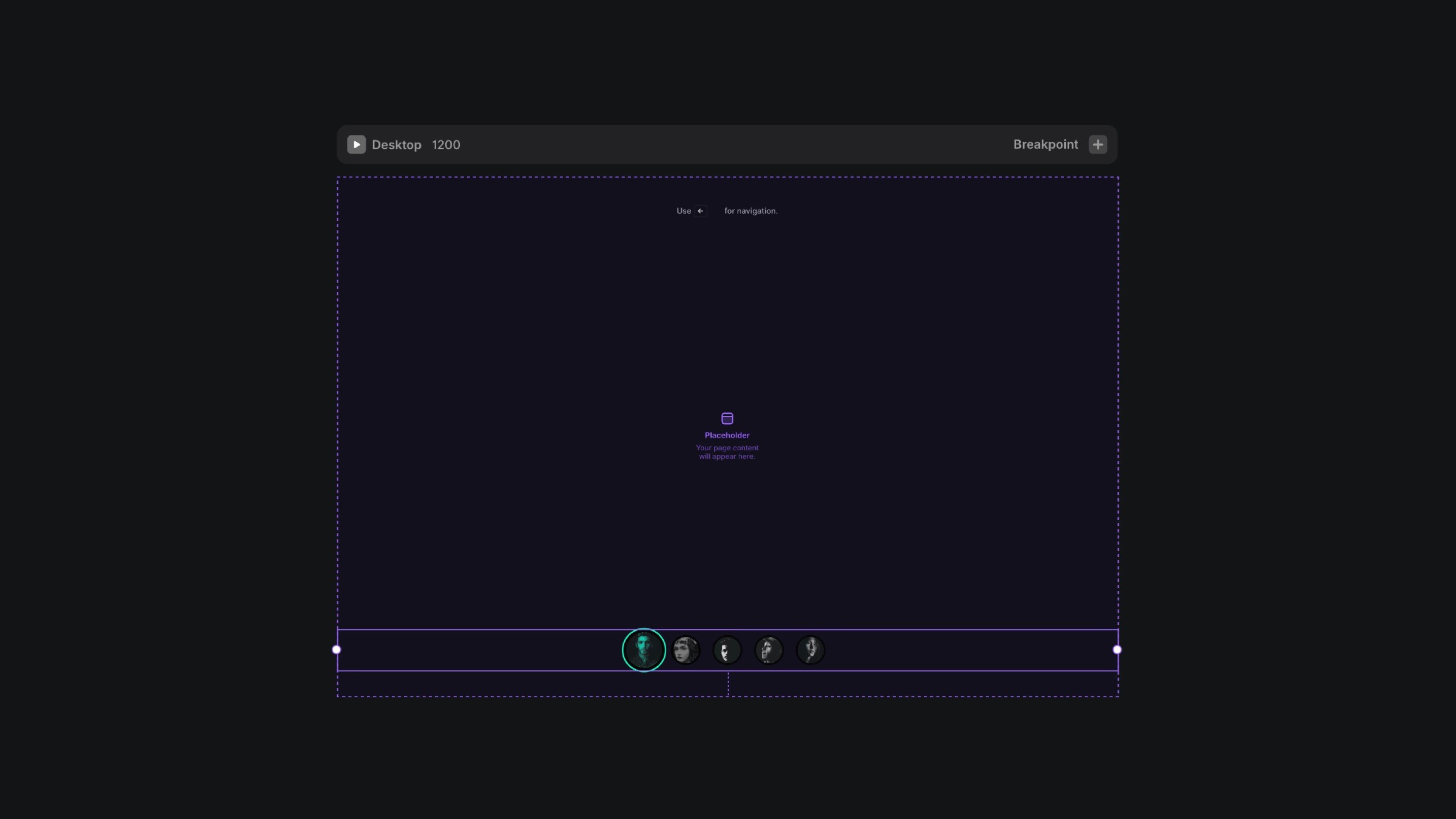Click the left-arrow key badge in the hint
The image size is (1456, 819).
pos(701,211)
